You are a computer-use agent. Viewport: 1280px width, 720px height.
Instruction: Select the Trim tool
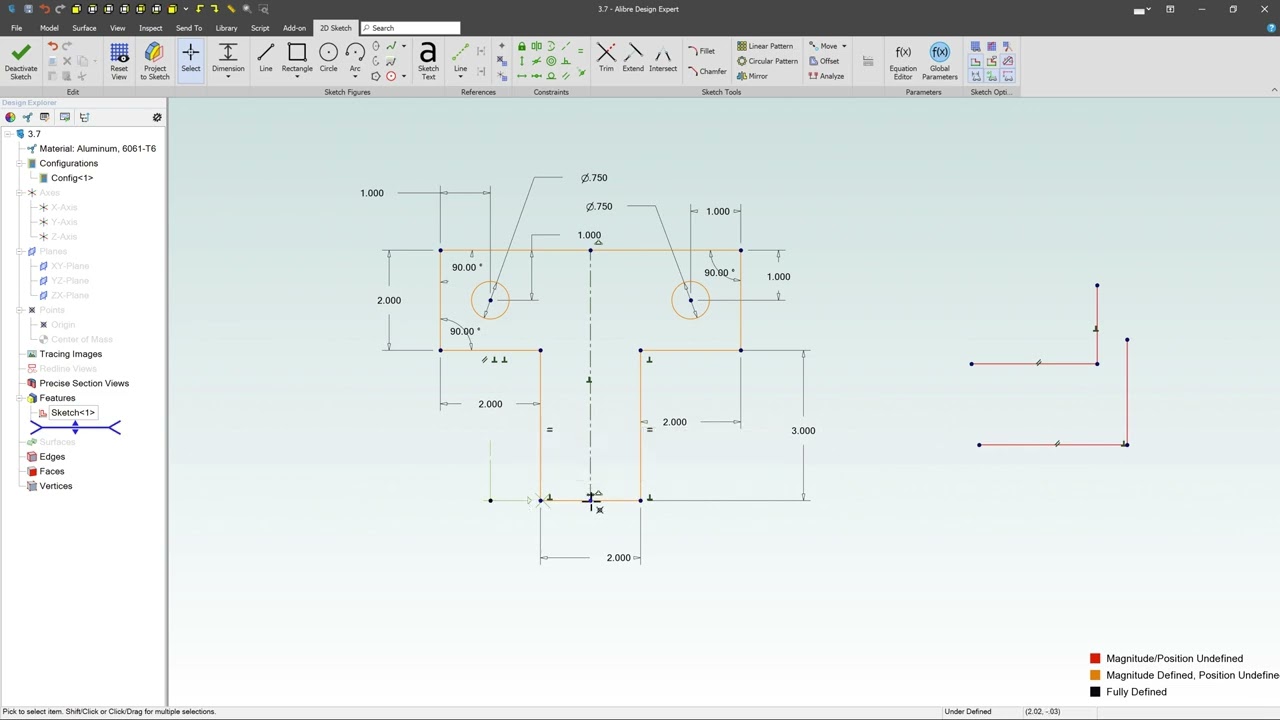tap(606, 58)
